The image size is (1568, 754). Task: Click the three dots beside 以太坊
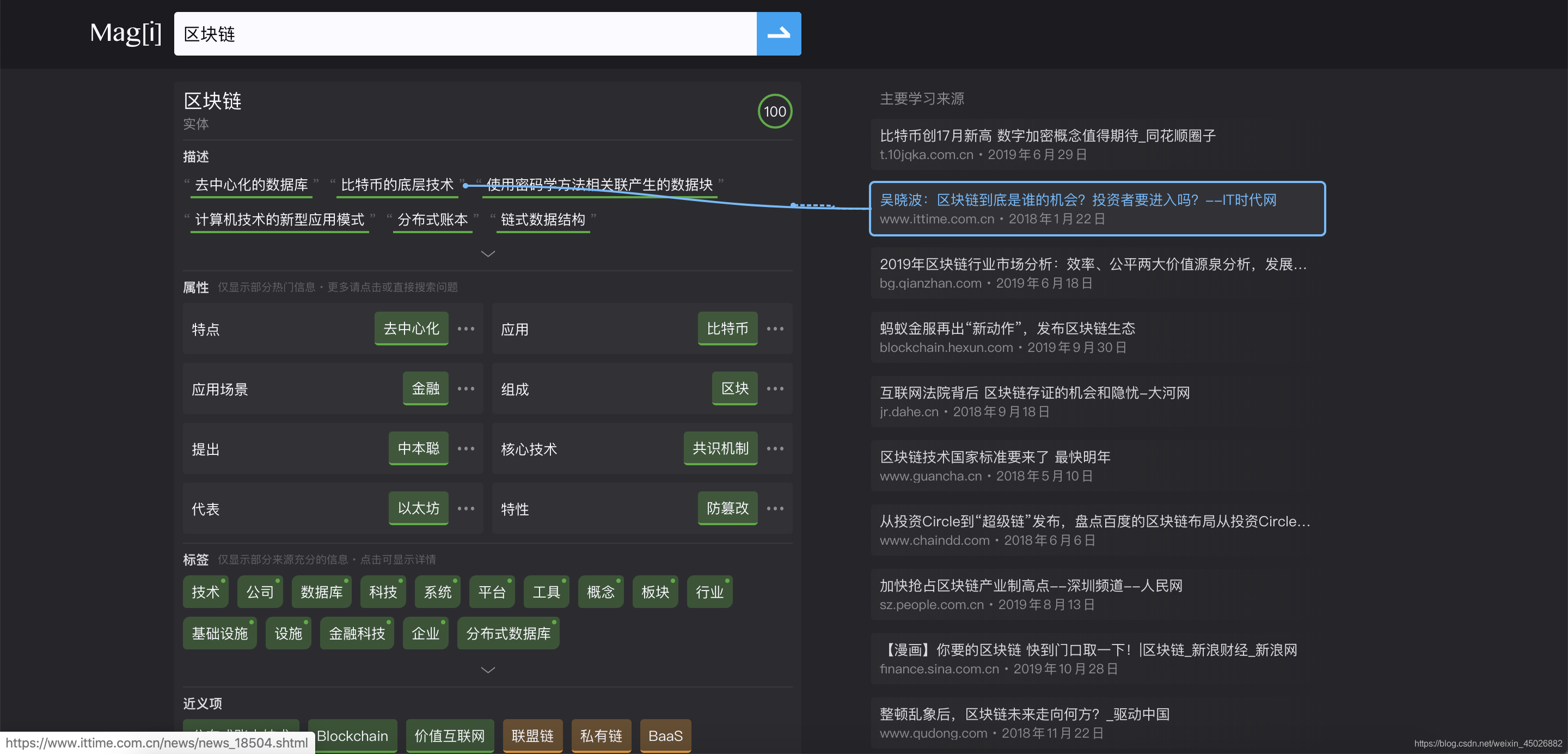pos(465,508)
